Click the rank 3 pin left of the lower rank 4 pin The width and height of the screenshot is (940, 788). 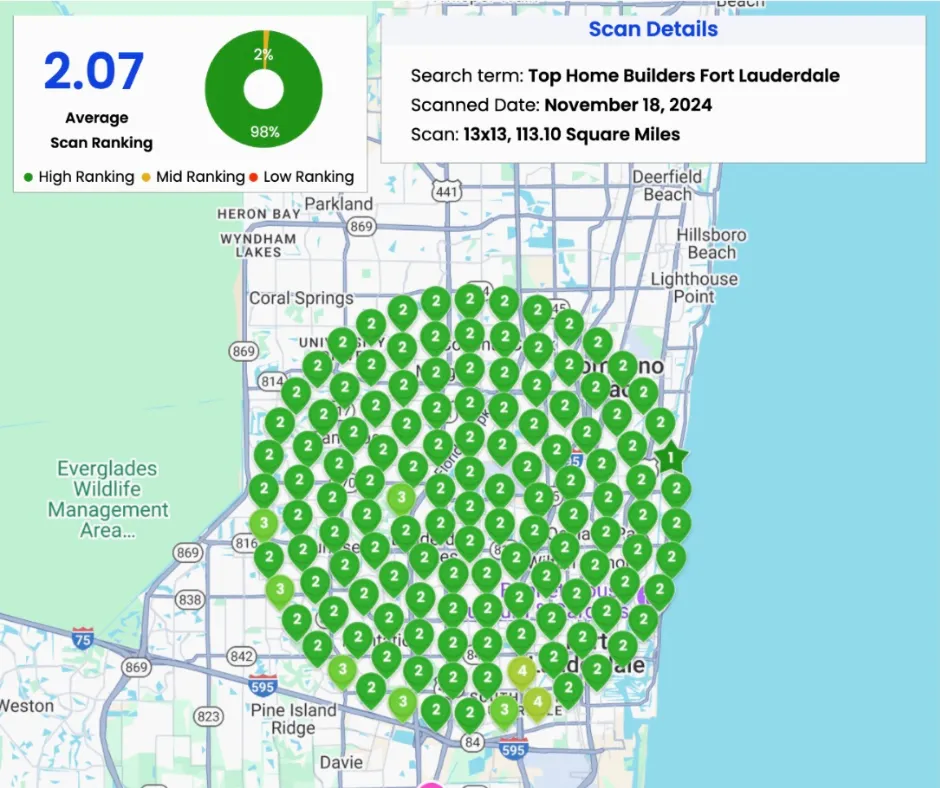pyautogui.click(x=504, y=712)
